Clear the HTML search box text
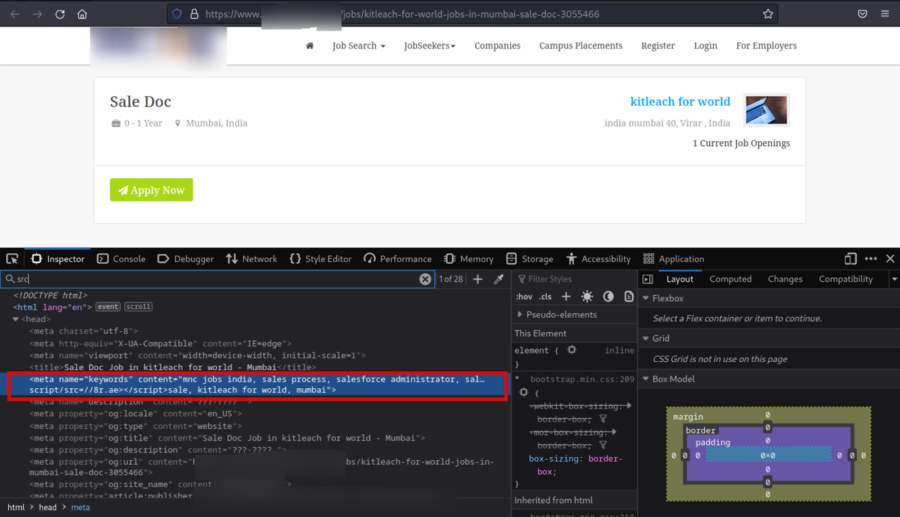The width and height of the screenshot is (900, 517). click(x=425, y=279)
